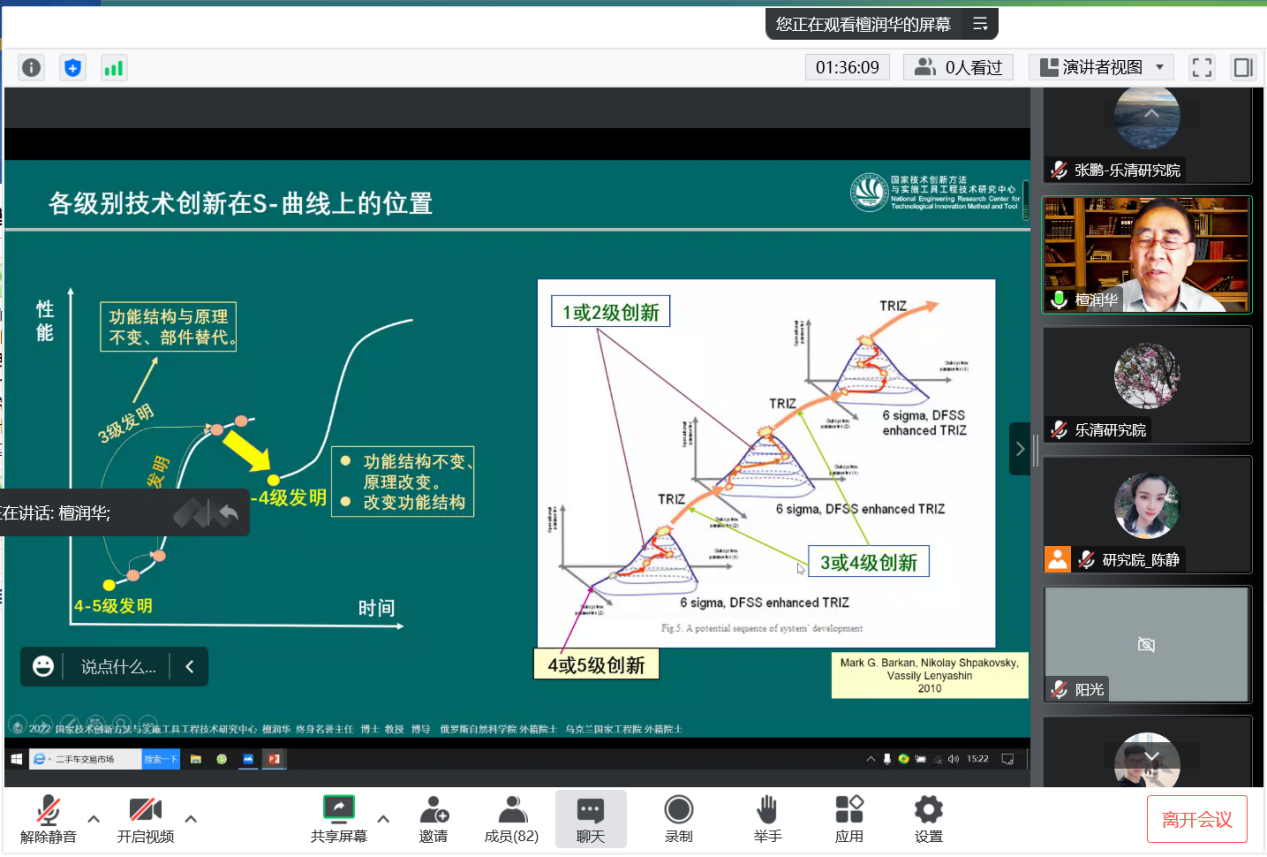Toggle the side panel layout icon
This screenshot has height=857, width=1267.
coord(1243,67)
